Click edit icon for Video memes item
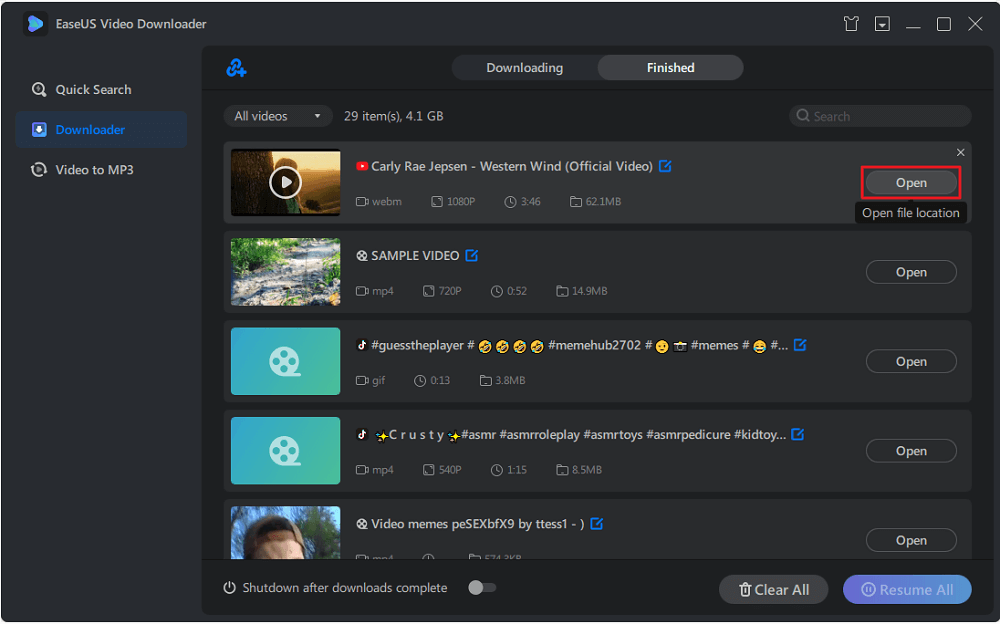Screen dimensions: 1000x624 (x=597, y=524)
